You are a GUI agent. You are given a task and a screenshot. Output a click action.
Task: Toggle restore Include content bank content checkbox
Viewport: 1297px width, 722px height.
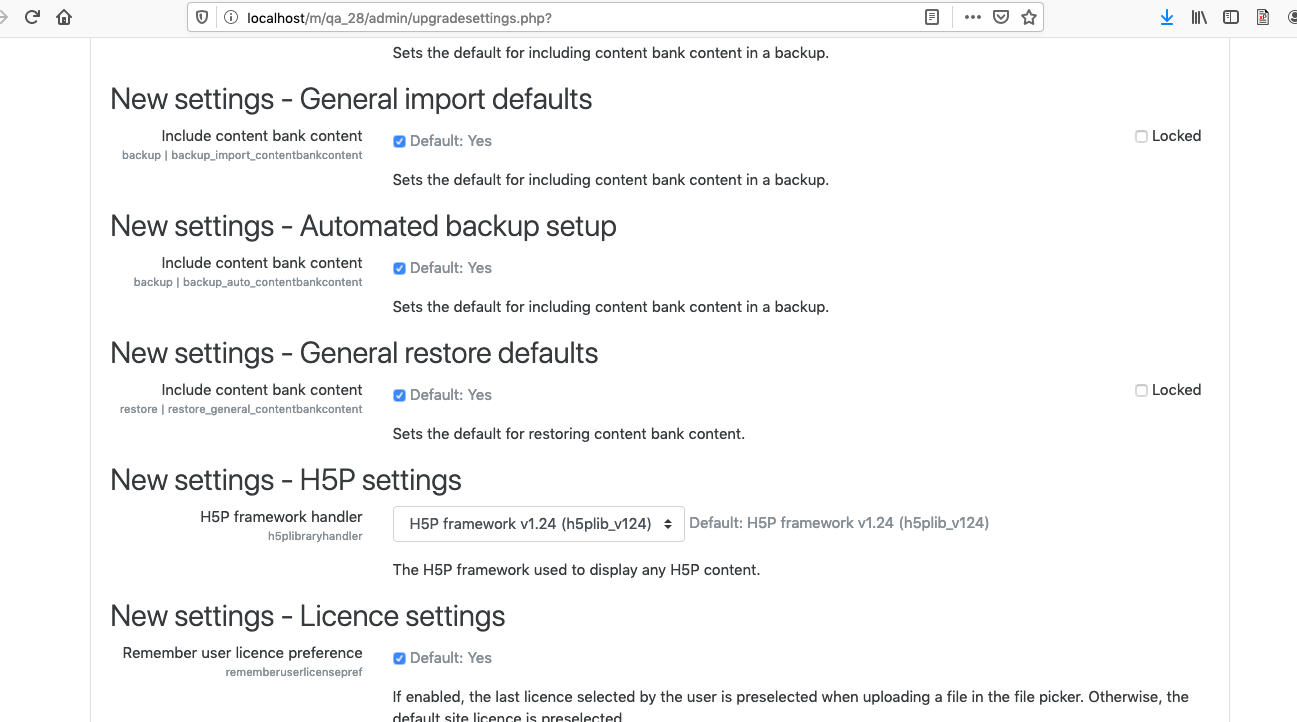[399, 396]
